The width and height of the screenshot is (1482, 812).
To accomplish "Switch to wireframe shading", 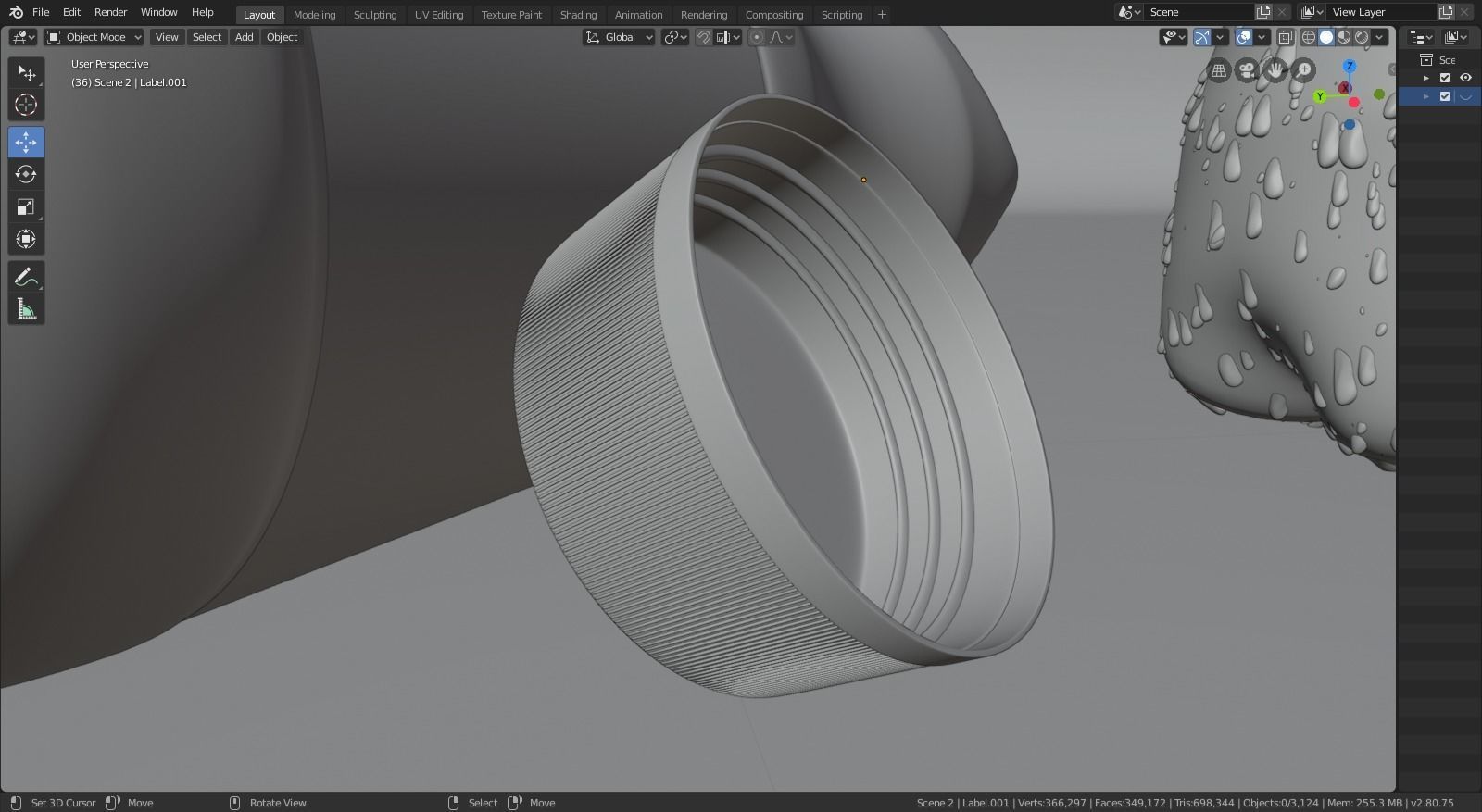I will point(1309,37).
